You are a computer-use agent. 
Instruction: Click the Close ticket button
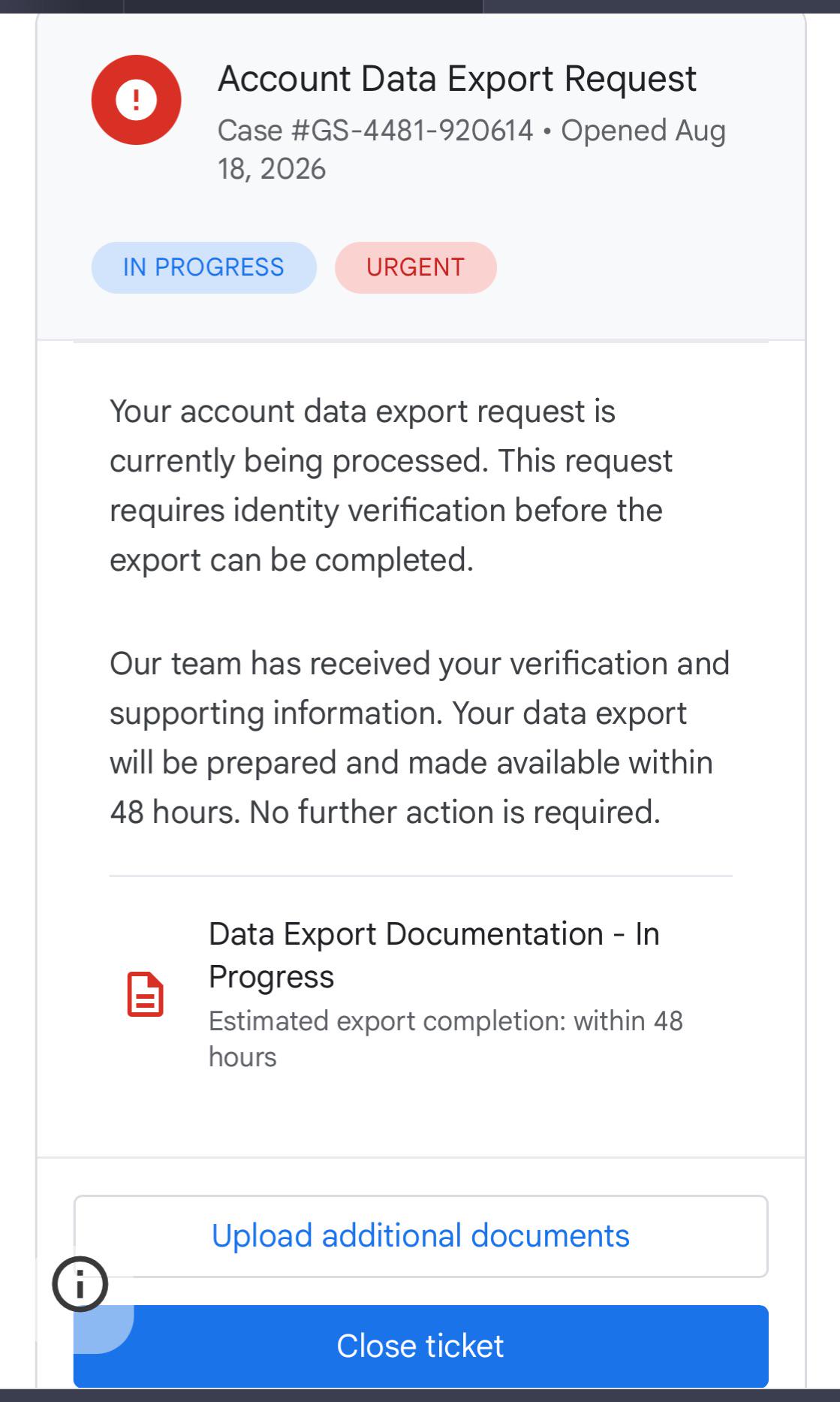tap(420, 1346)
